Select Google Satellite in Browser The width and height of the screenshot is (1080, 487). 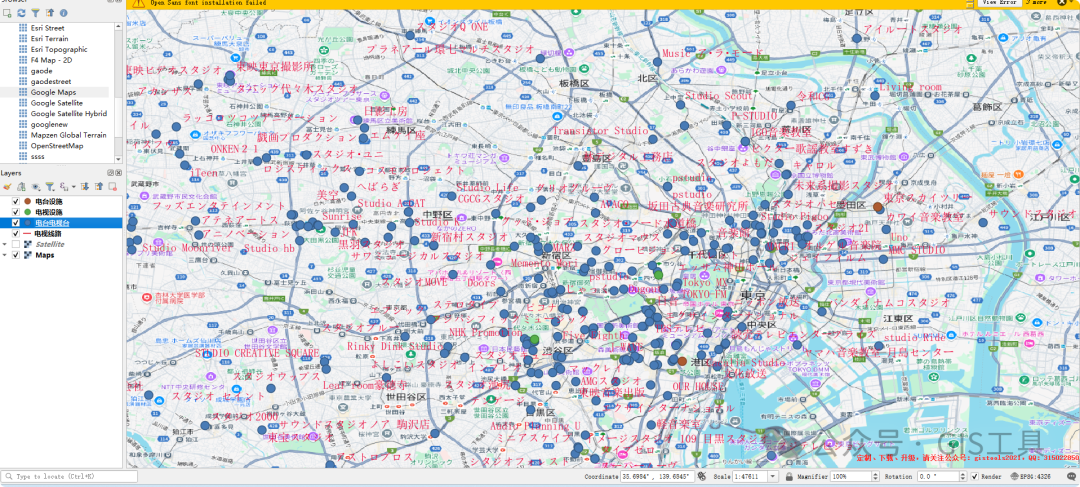[56, 103]
